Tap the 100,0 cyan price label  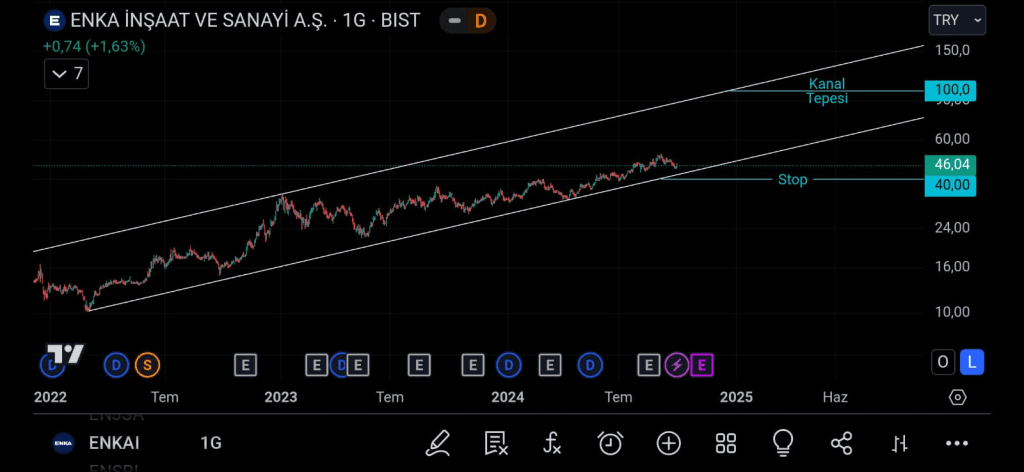pos(950,90)
